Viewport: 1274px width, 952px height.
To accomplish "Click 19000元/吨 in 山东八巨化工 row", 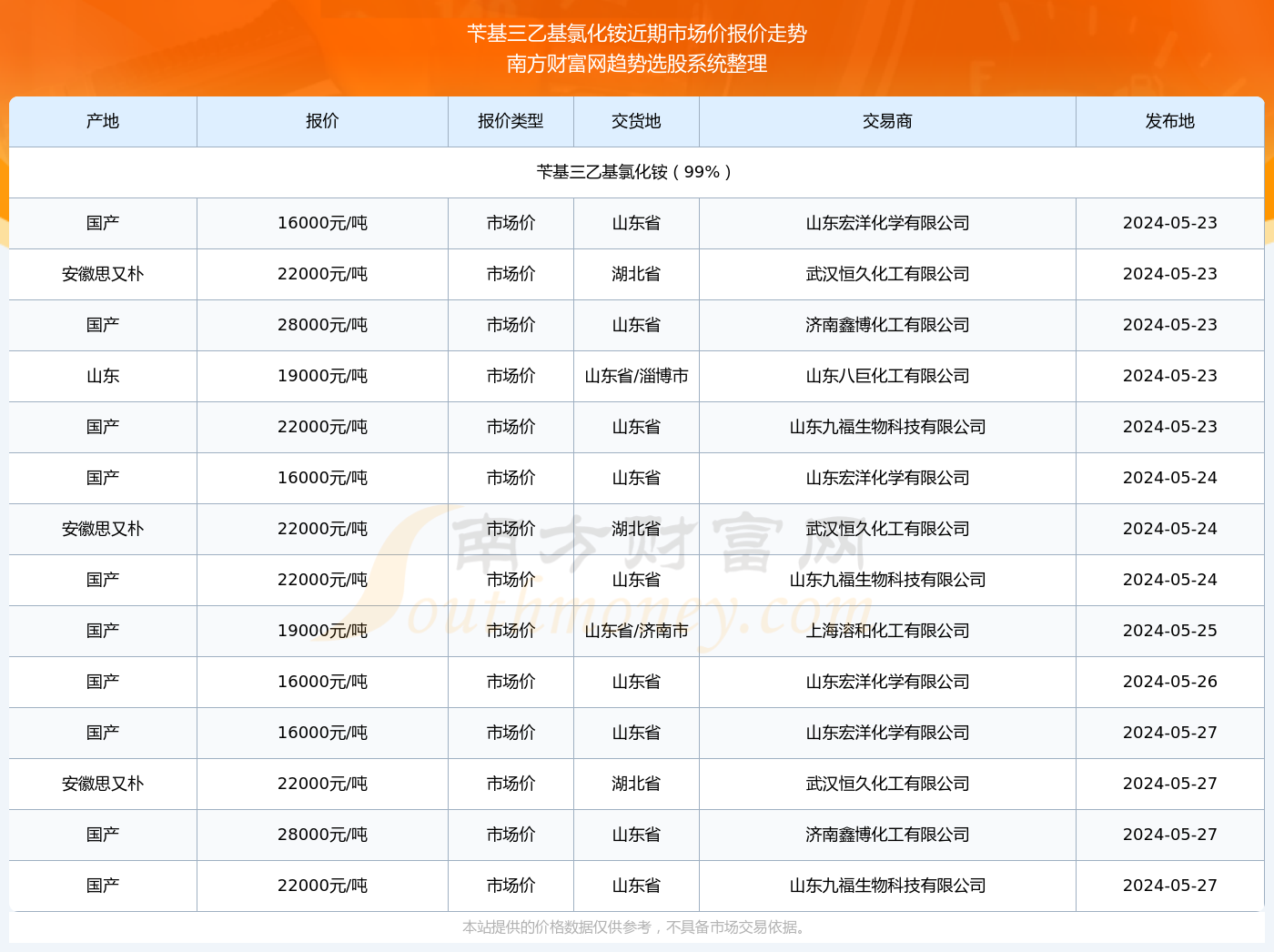I will [322, 376].
